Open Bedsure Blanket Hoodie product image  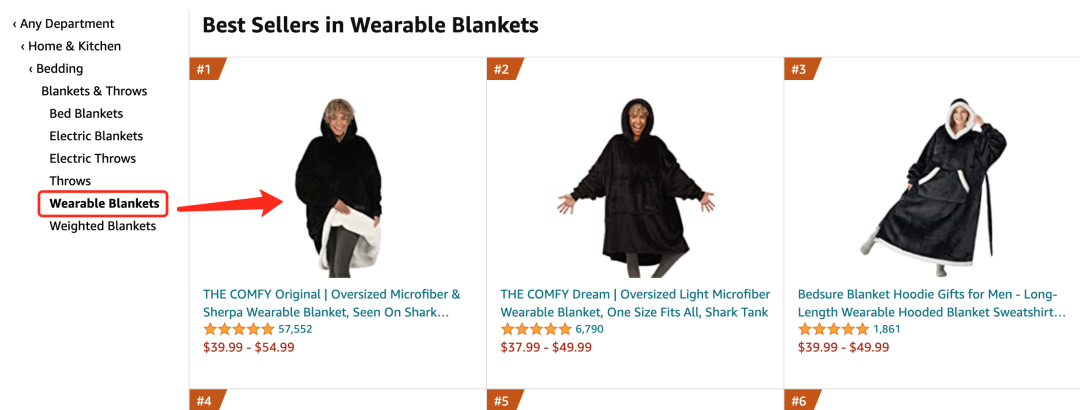coord(930,187)
